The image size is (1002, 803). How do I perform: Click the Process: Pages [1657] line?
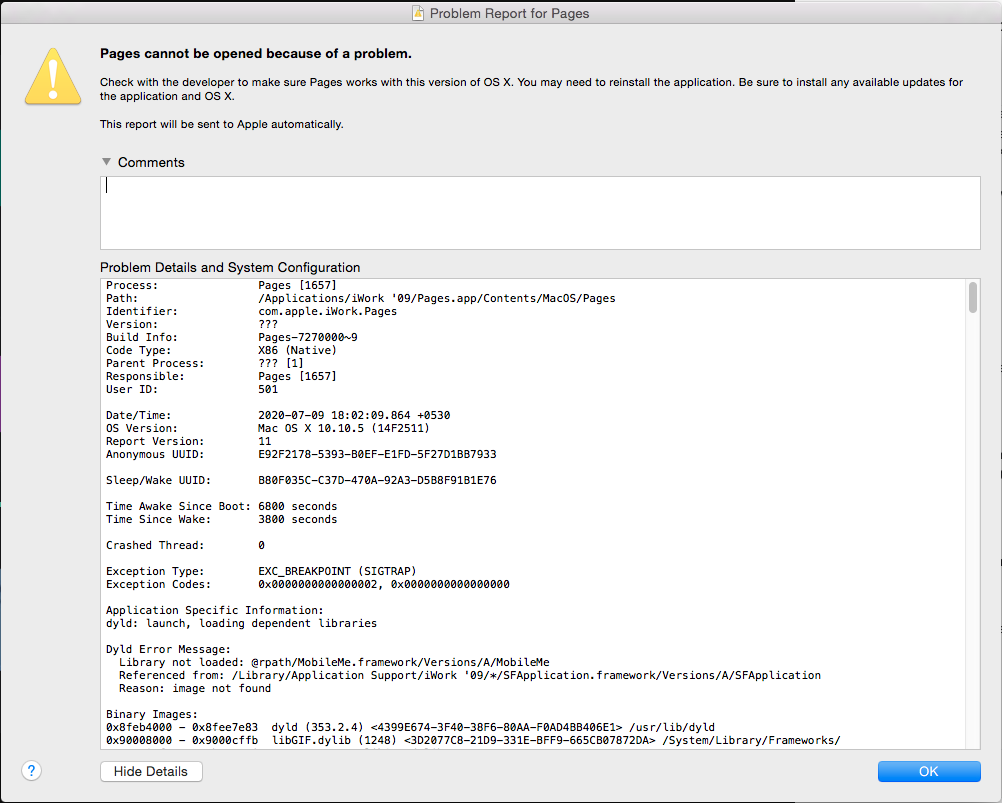coord(221,286)
